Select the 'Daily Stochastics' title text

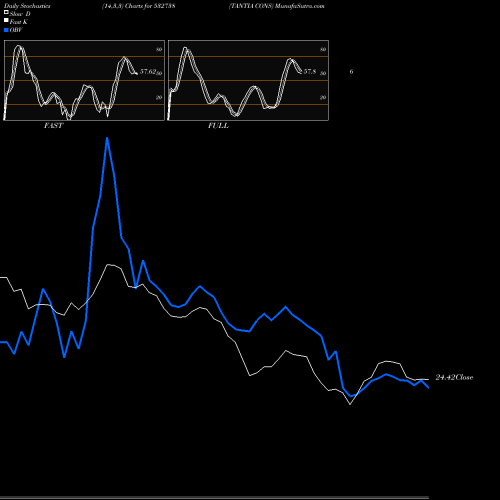(27, 6)
